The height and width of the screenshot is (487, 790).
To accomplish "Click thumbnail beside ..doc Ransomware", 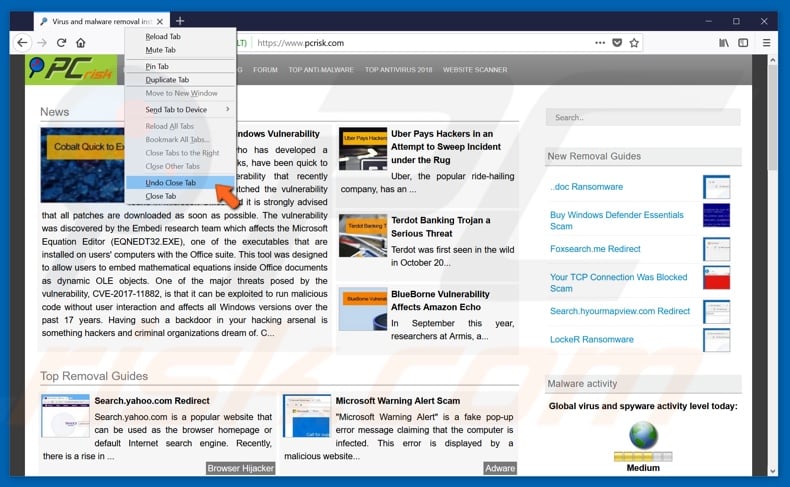I will pyautogui.click(x=716, y=187).
